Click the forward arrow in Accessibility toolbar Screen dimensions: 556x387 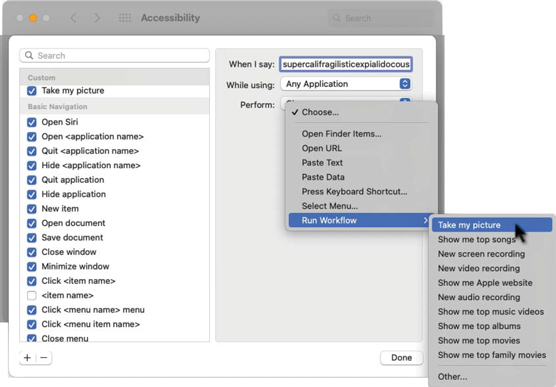(97, 18)
